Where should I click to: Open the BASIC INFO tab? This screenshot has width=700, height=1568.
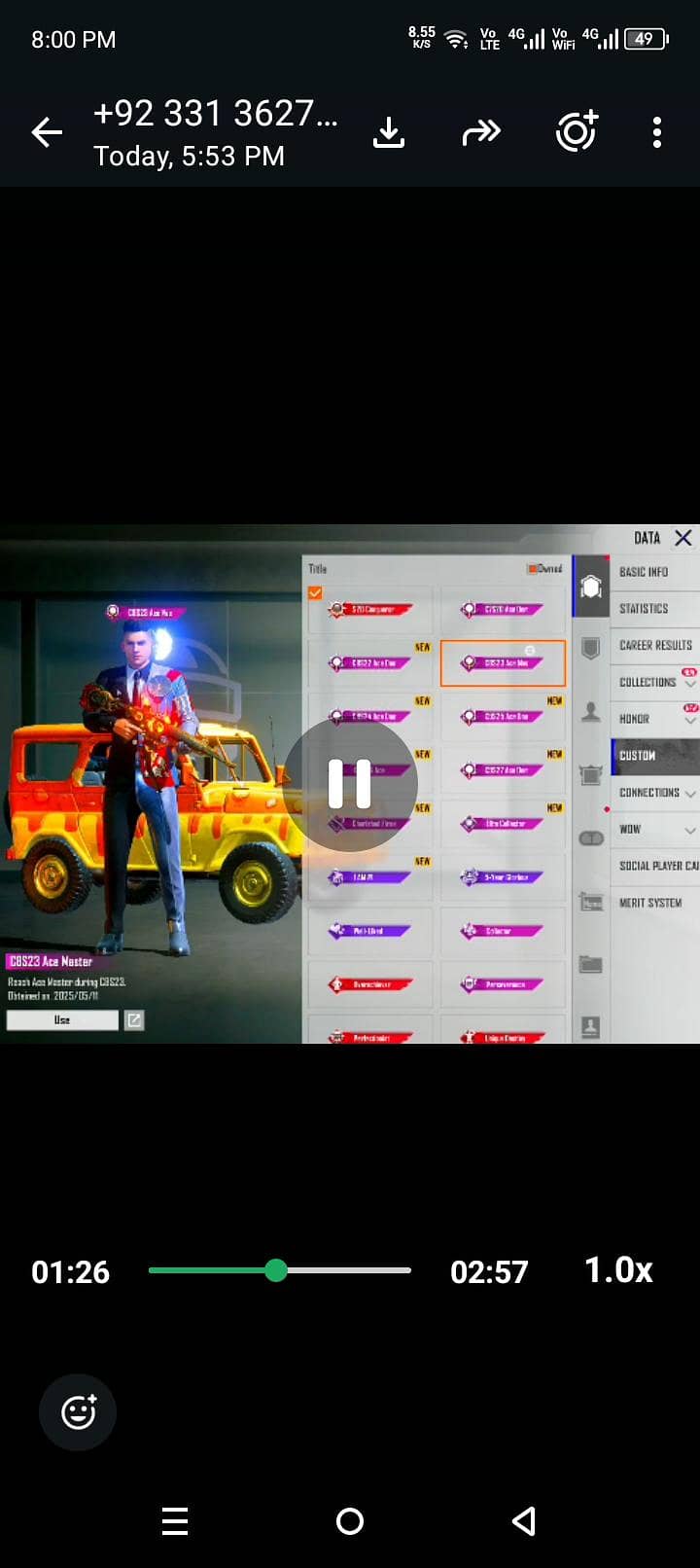point(654,572)
